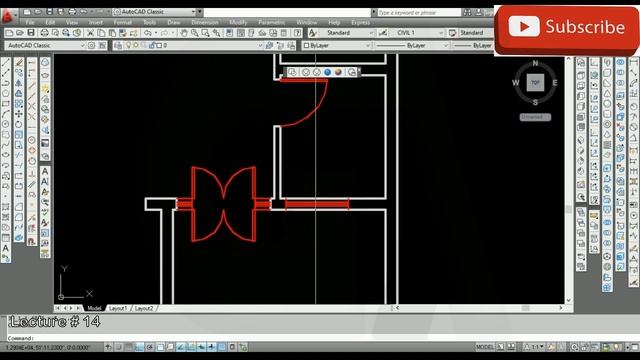
Task: Open the Format menu
Action: pyautogui.click(x=122, y=22)
